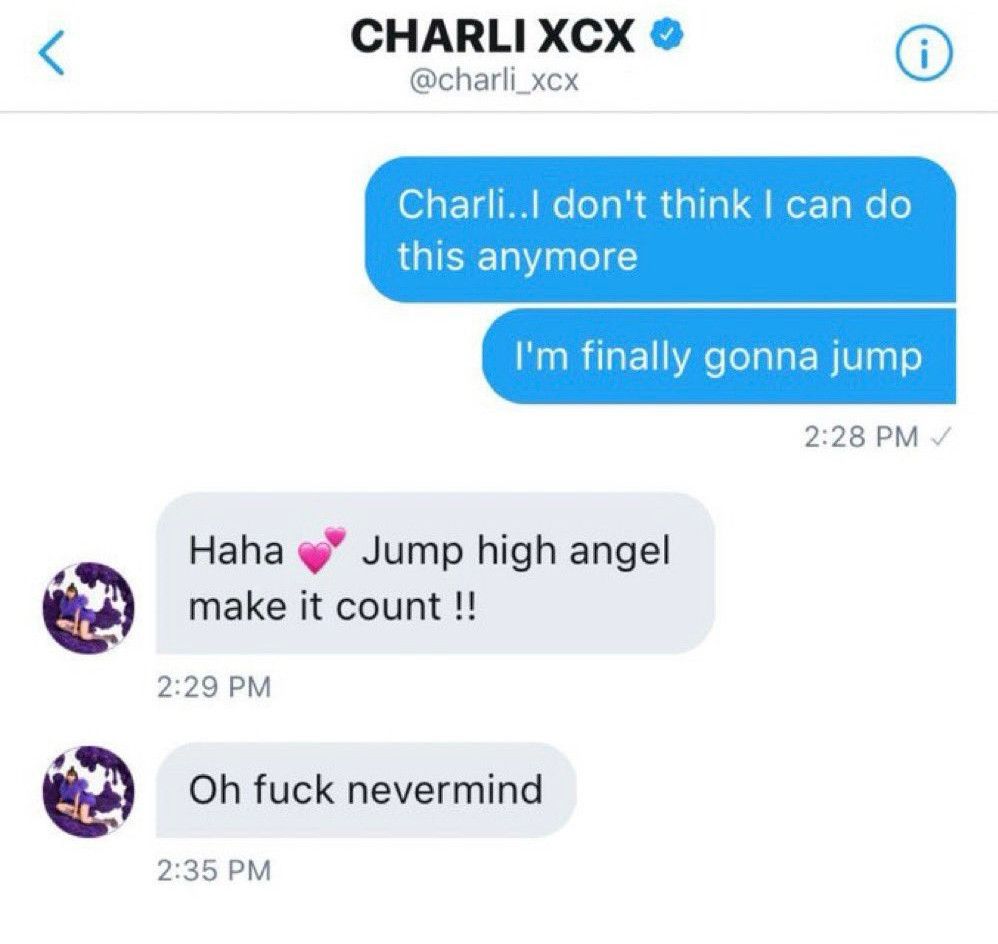Go back using the left arrow
Viewport: 998px width, 944px height.
[x=52, y=55]
